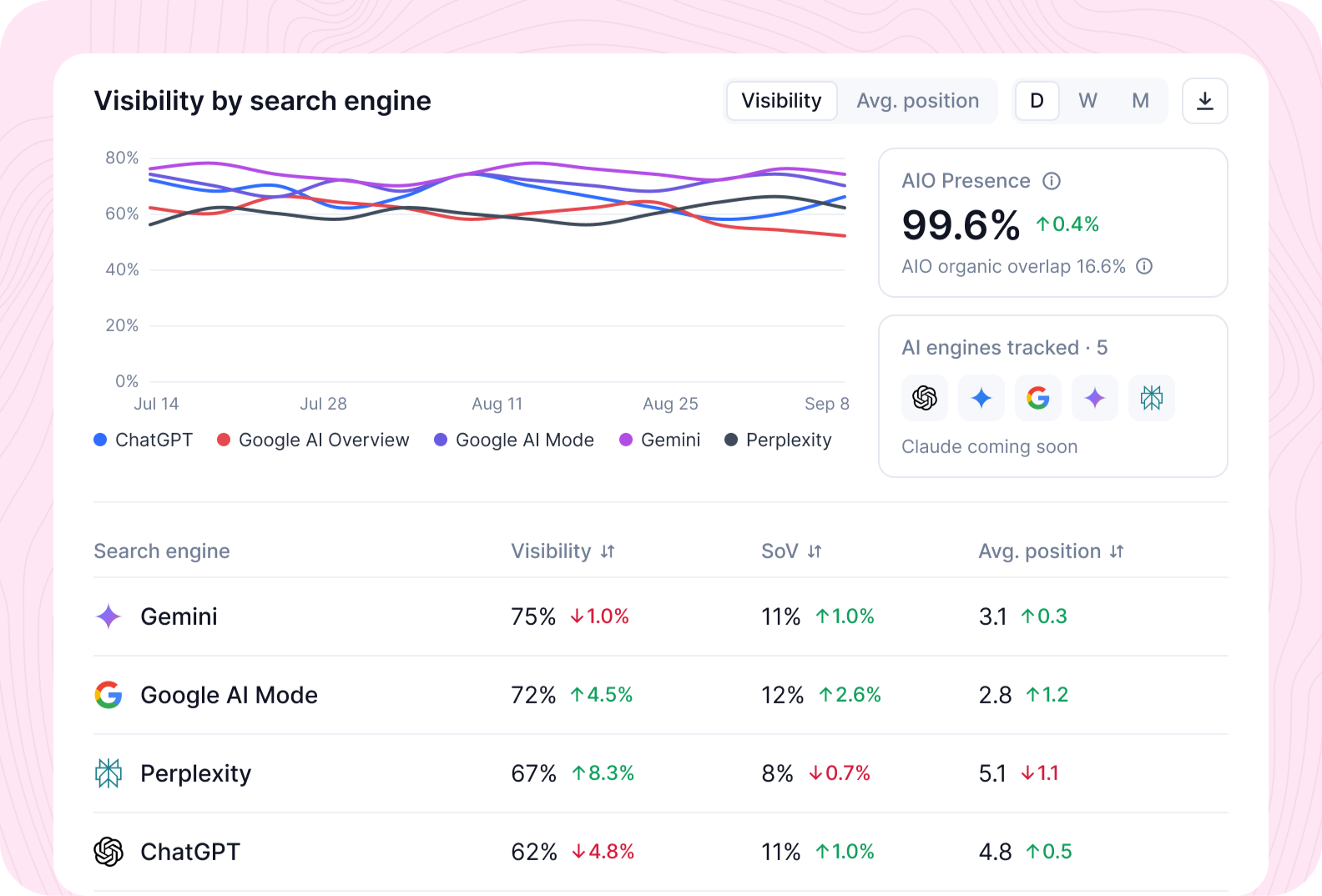Click the Visibility by search engine title

pos(262,101)
